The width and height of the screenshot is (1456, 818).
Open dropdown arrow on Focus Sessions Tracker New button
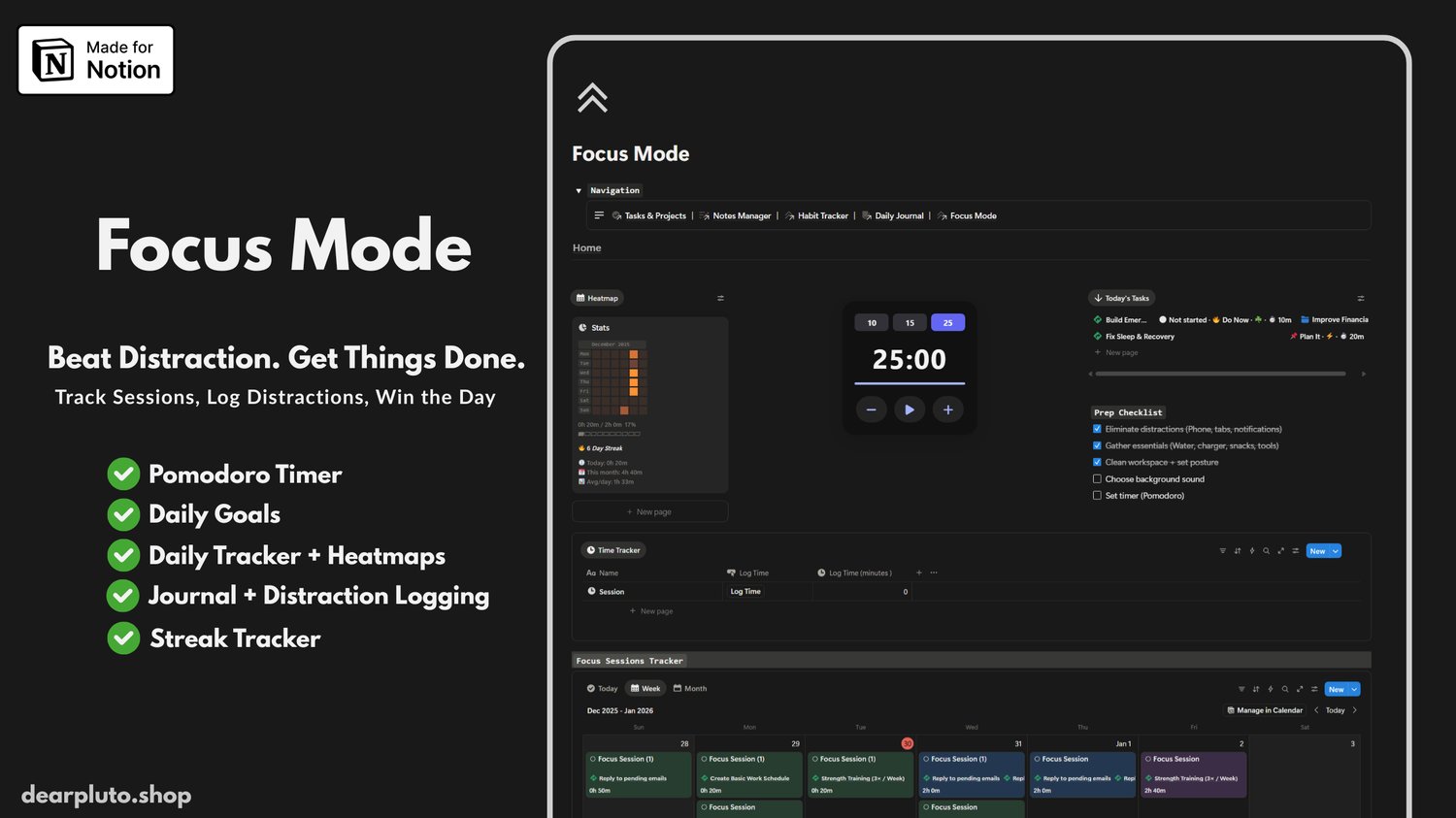pos(1354,689)
